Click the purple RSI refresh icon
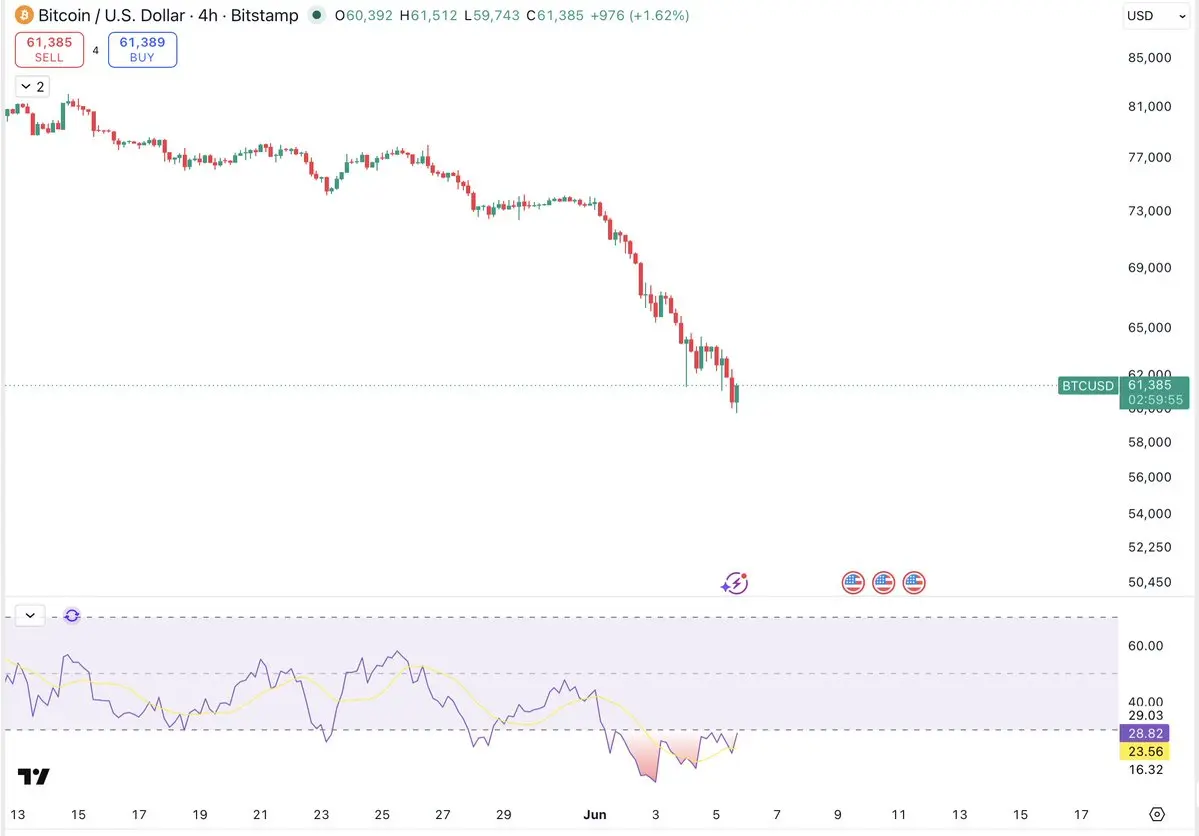Image resolution: width=1199 pixels, height=836 pixels. 72,616
